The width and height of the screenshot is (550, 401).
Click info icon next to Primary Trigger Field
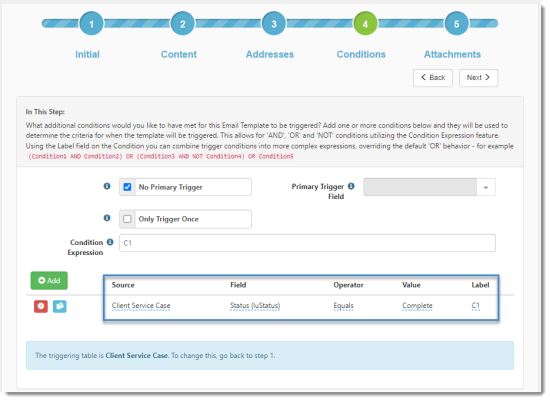[351, 186]
